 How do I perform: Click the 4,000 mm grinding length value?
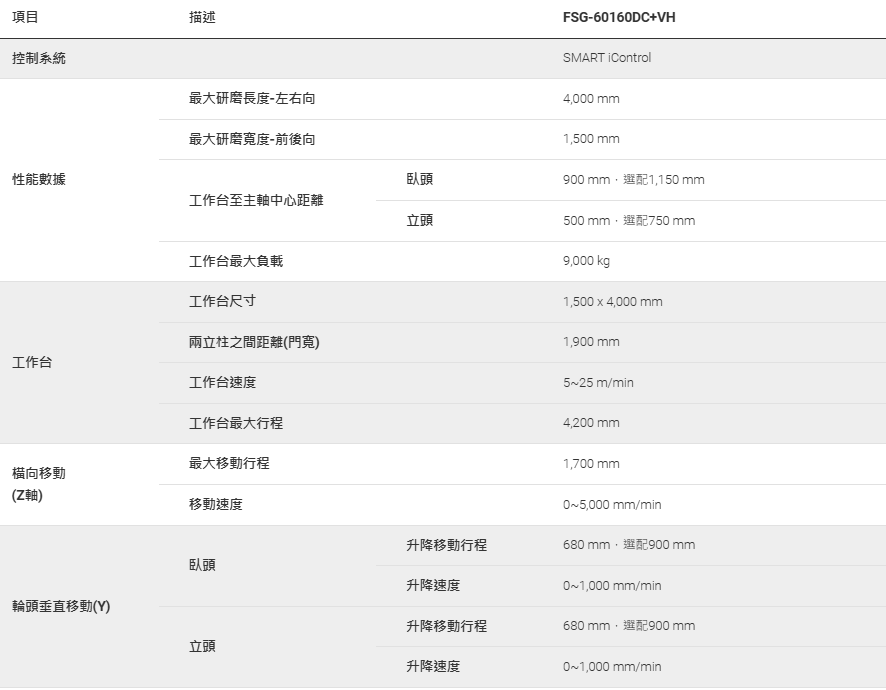(x=591, y=99)
